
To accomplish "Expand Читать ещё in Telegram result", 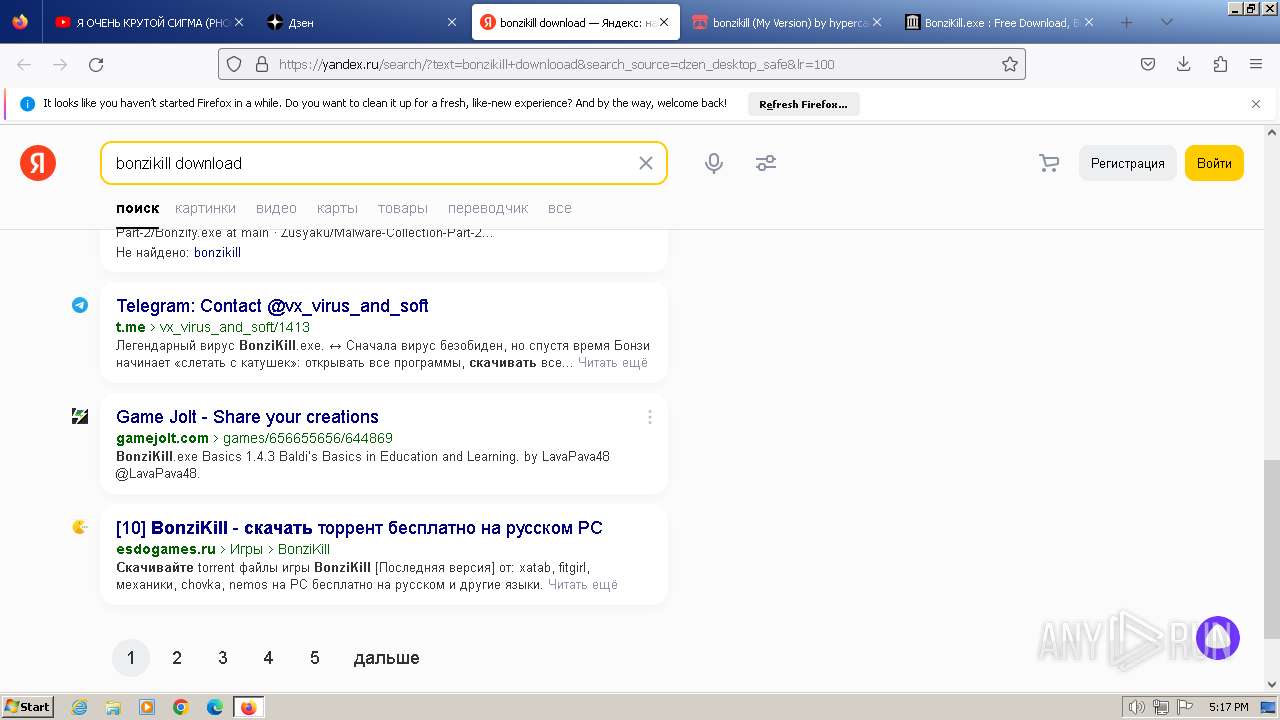I will [x=612, y=362].
